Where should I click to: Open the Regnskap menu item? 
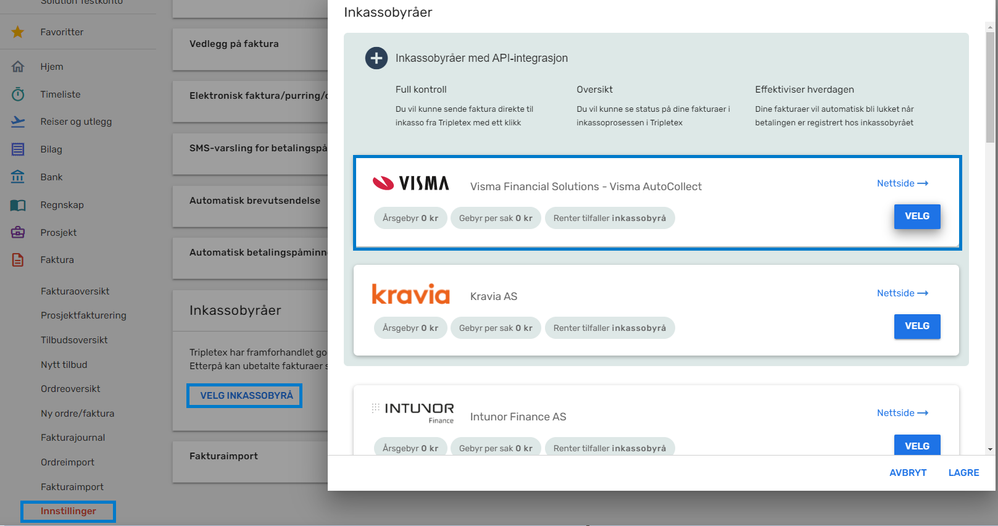62,205
